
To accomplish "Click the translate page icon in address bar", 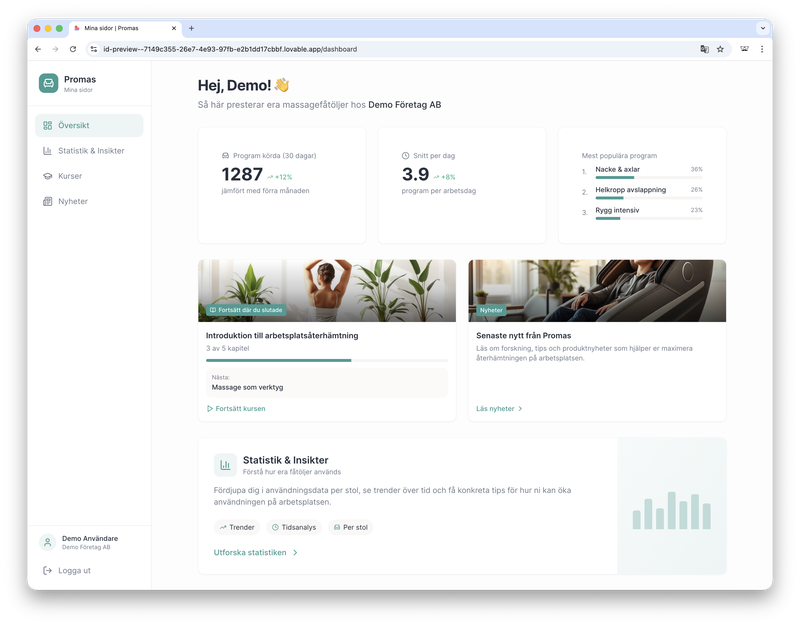I will point(704,48).
